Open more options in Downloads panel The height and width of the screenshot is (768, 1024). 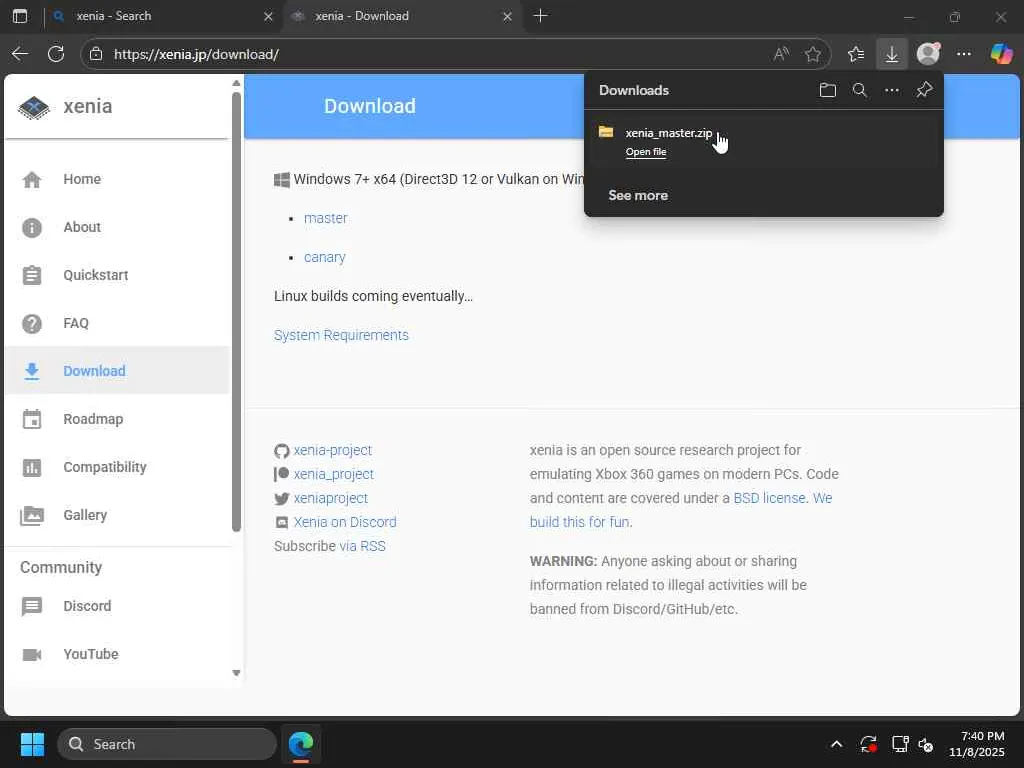coord(891,90)
